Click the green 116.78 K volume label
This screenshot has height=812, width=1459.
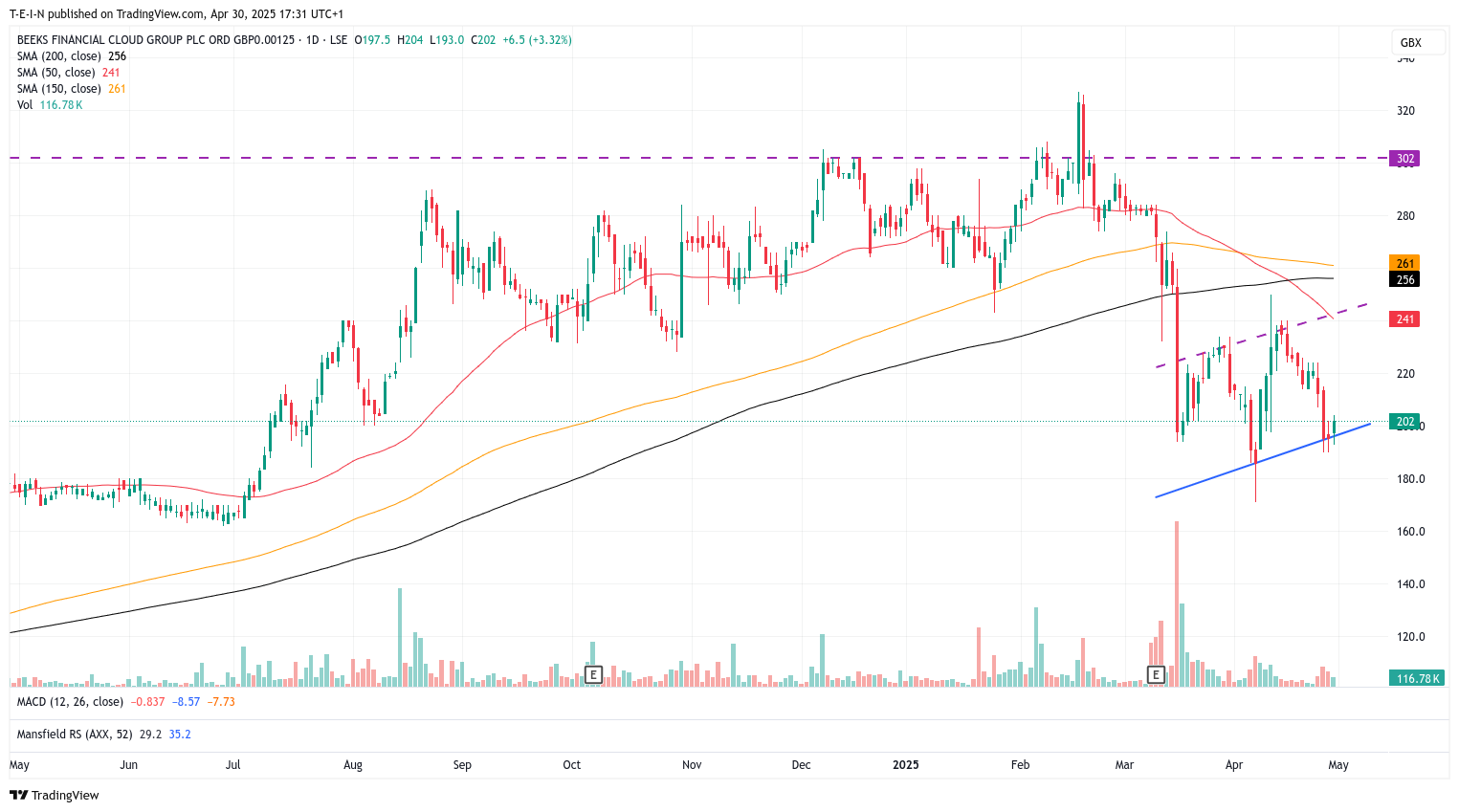pyautogui.click(x=1416, y=678)
